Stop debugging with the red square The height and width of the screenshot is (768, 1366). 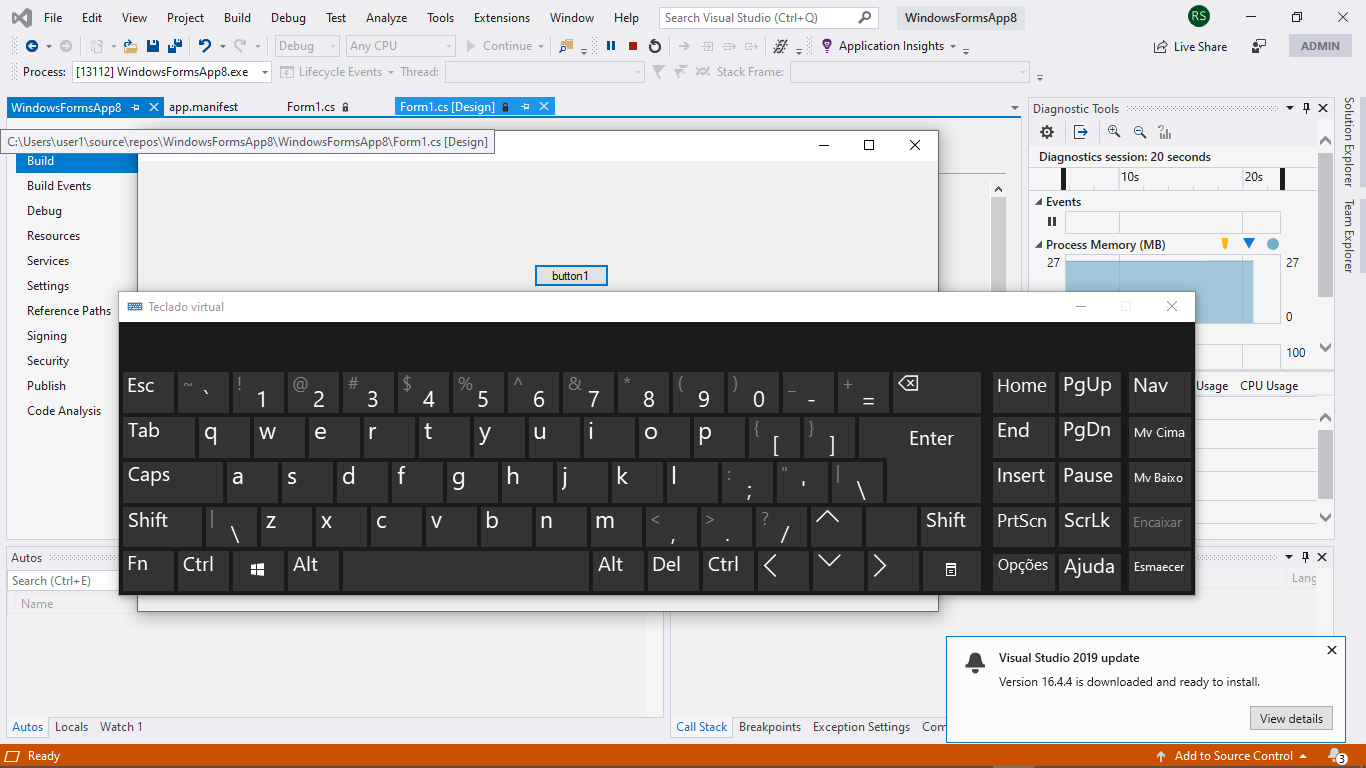(633, 46)
